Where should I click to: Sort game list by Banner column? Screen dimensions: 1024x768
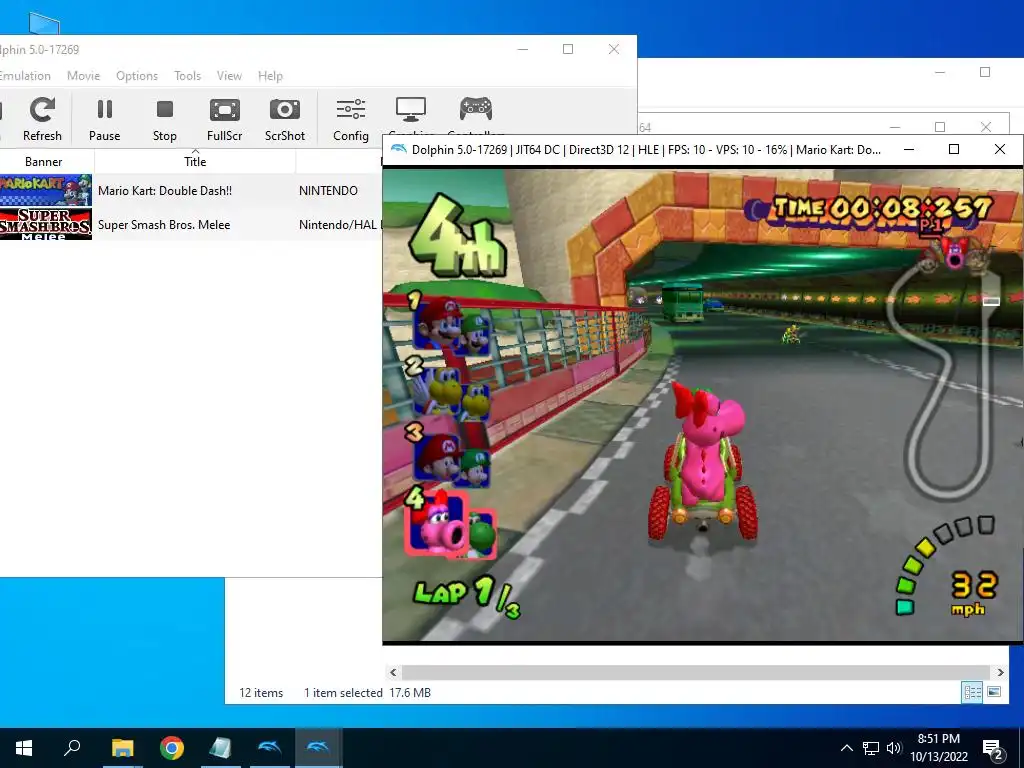(44, 161)
